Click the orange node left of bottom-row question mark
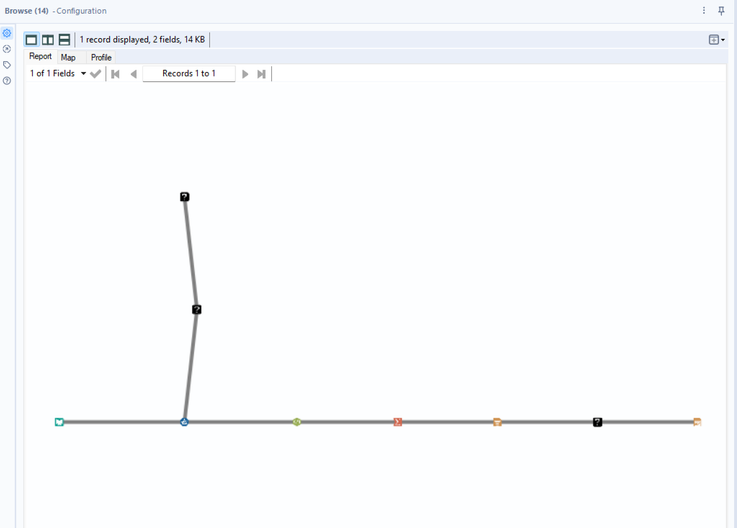737x528 pixels. click(x=497, y=422)
